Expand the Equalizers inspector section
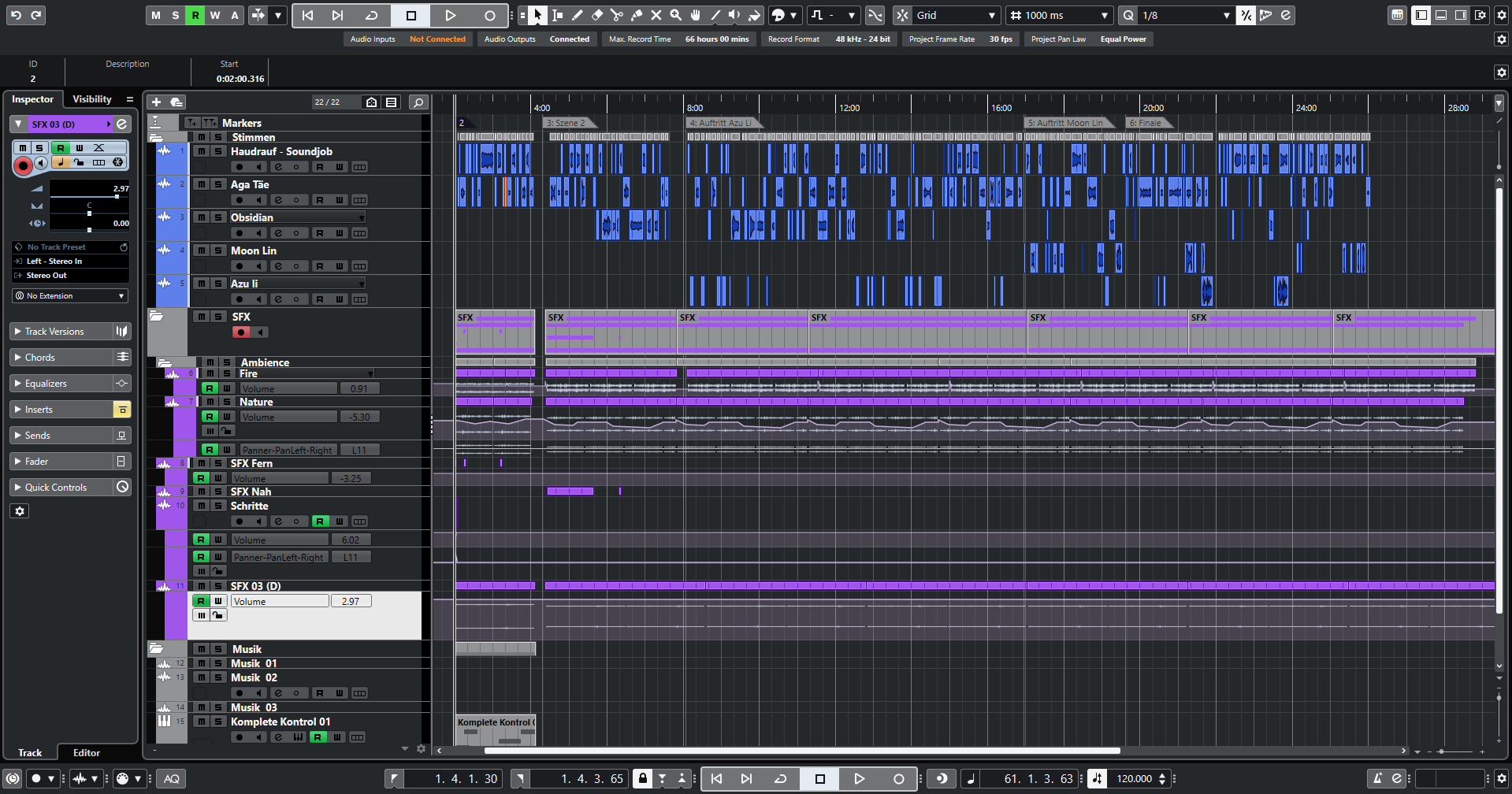The image size is (1512, 794). point(61,384)
